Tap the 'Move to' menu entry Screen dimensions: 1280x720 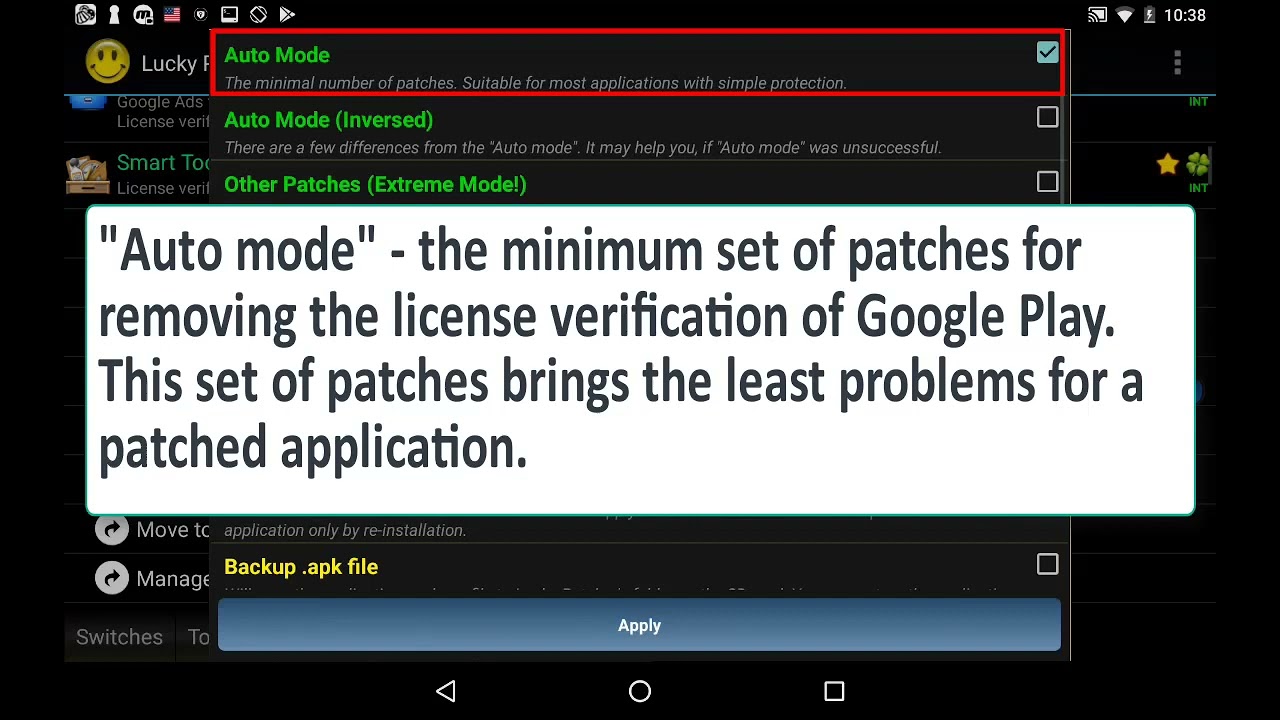click(173, 530)
